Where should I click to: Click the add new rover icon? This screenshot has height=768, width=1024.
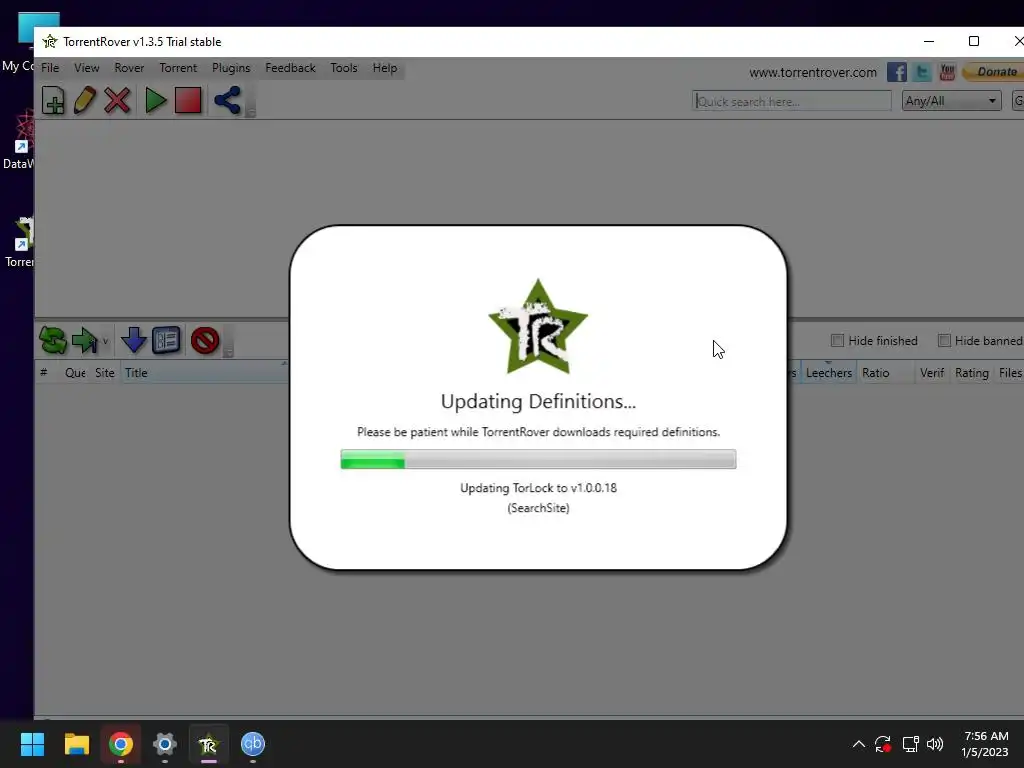53,101
